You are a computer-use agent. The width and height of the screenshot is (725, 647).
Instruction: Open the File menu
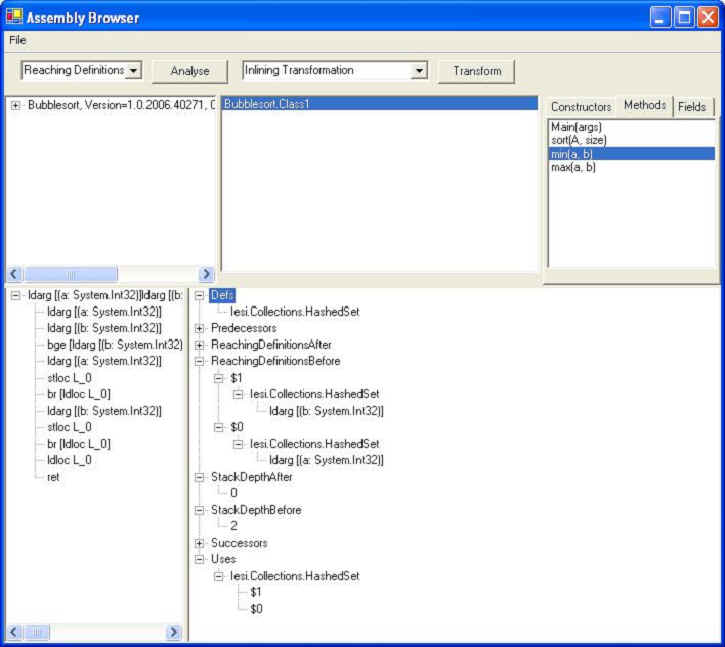tap(18, 40)
